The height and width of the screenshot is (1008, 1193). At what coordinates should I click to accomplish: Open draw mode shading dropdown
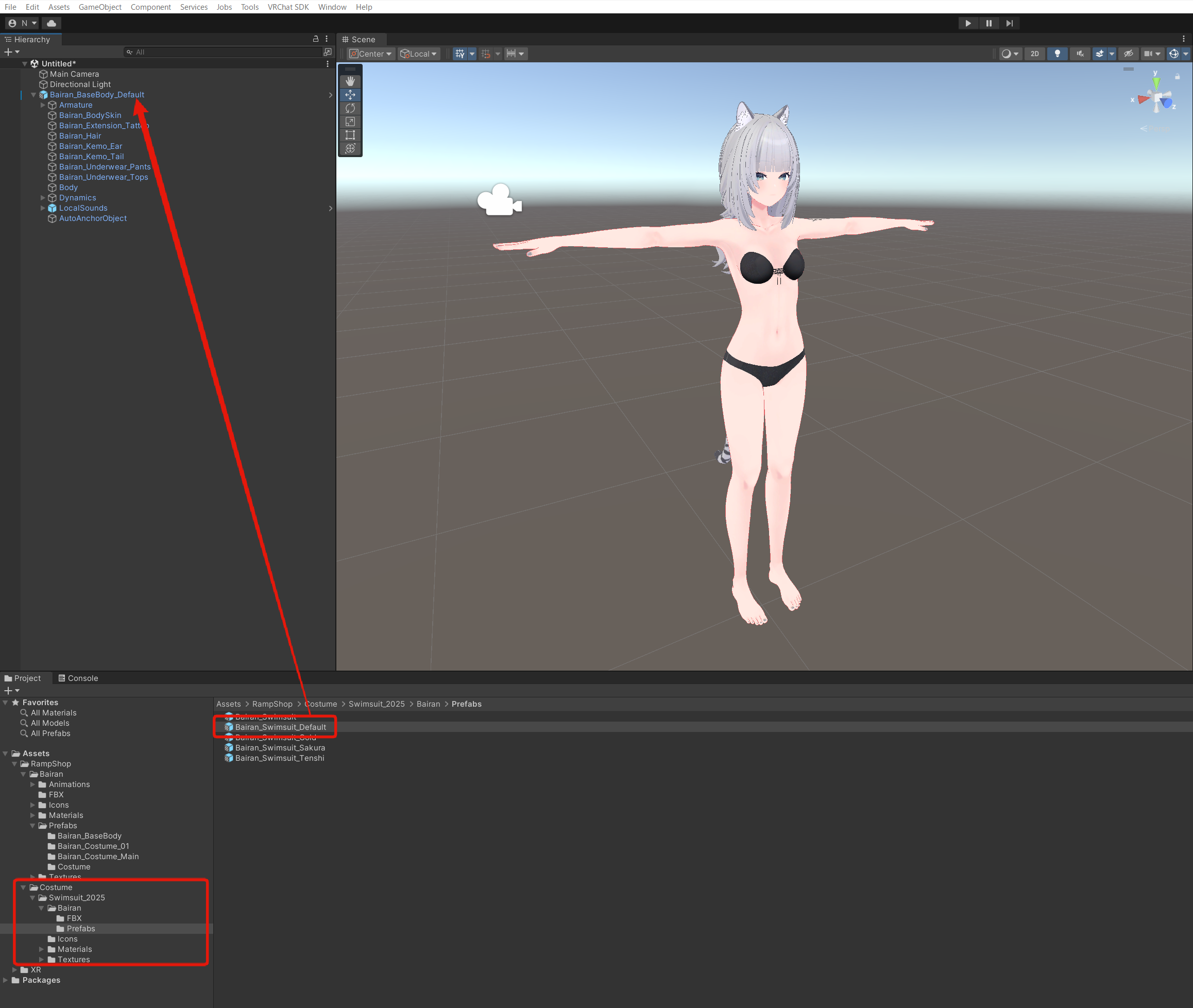[1010, 54]
